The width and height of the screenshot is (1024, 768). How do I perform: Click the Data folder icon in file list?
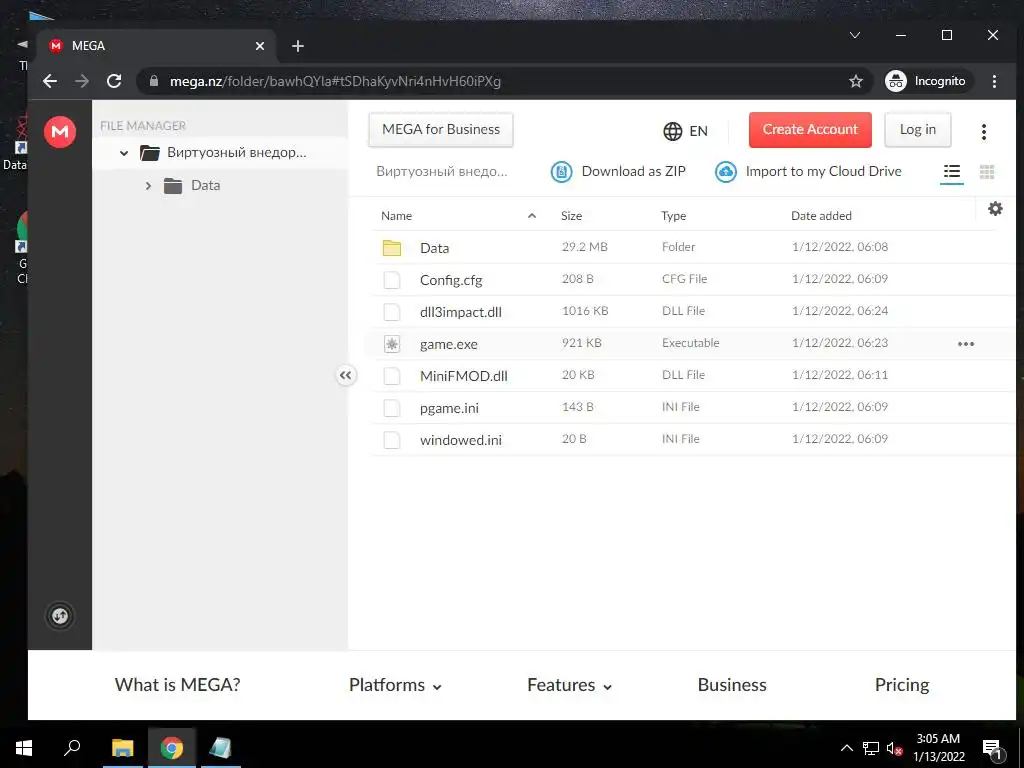392,248
